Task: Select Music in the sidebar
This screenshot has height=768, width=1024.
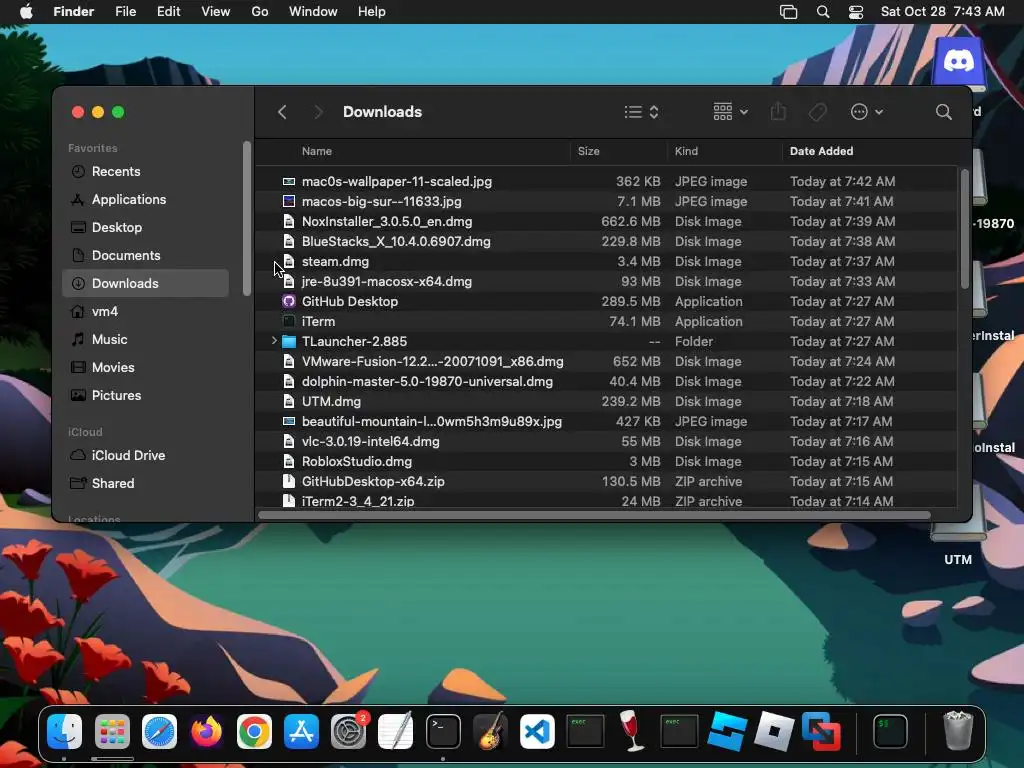Action: [x=145, y=340]
